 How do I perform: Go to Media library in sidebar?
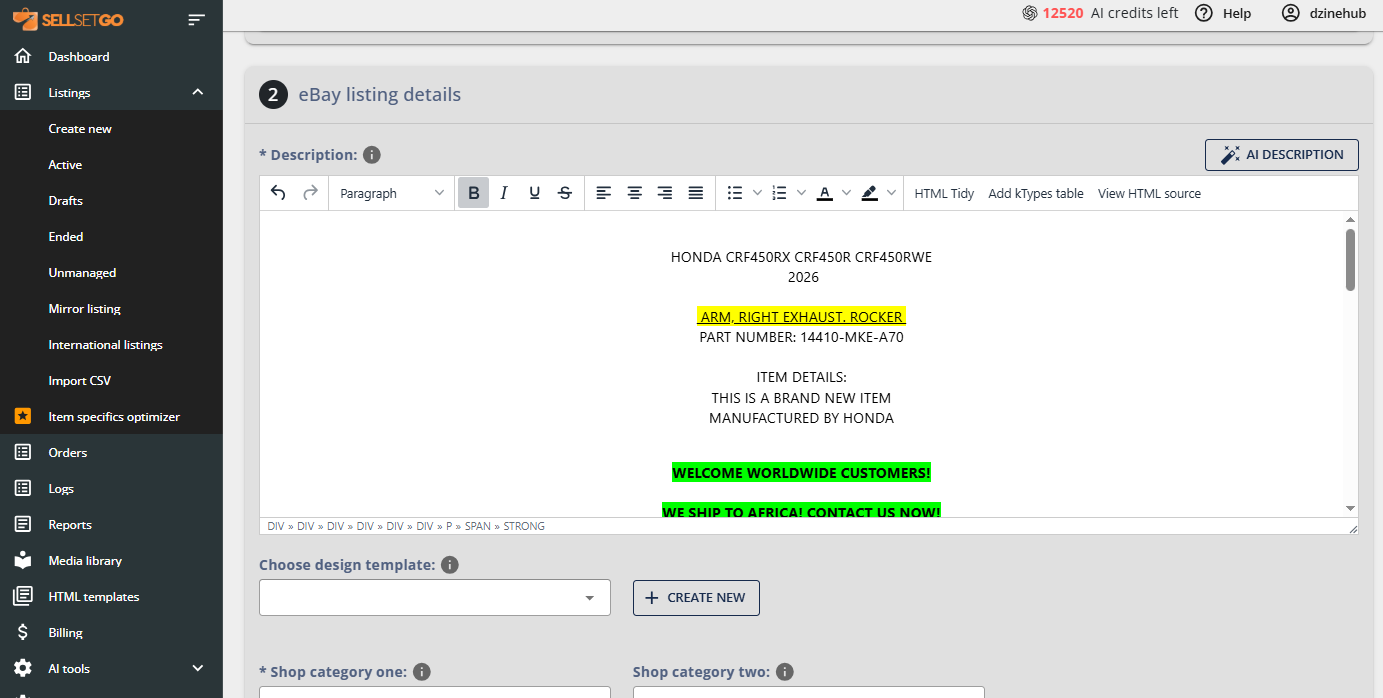coord(85,560)
